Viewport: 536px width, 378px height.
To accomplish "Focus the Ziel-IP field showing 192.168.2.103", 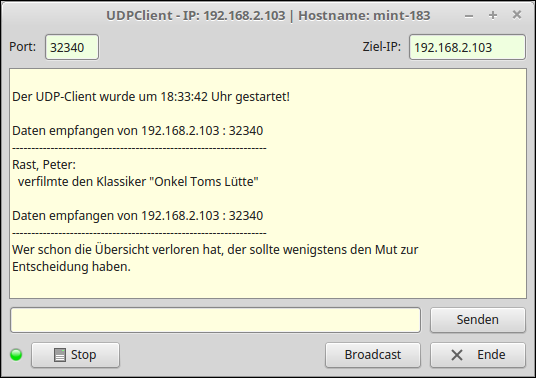I will click(x=467, y=47).
